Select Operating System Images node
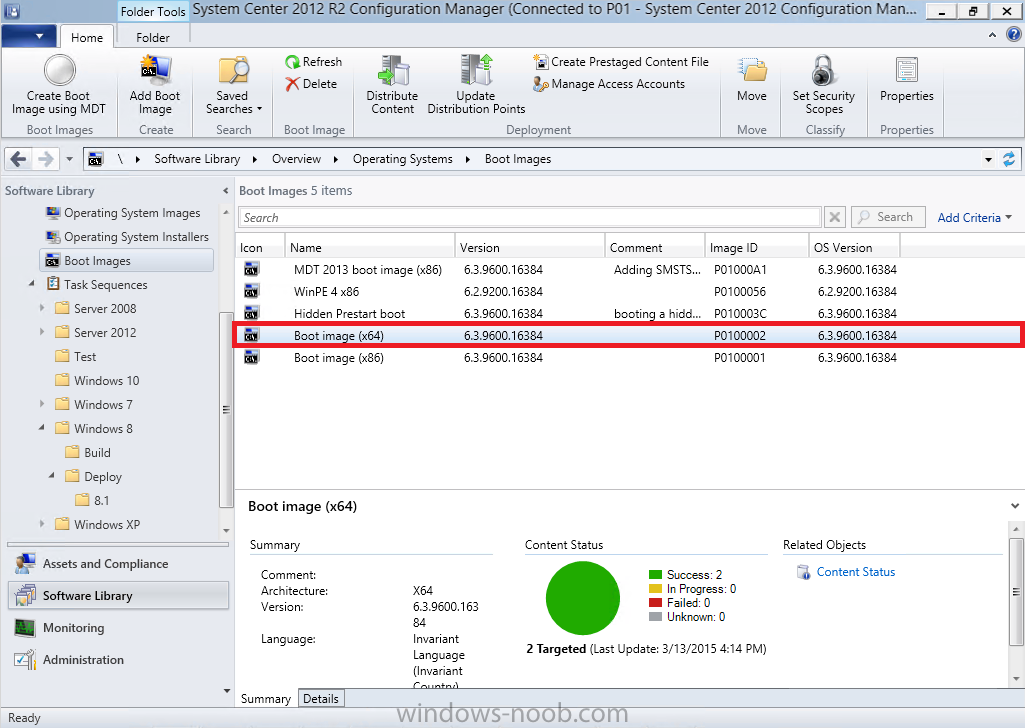The image size is (1025, 728). coord(132,213)
